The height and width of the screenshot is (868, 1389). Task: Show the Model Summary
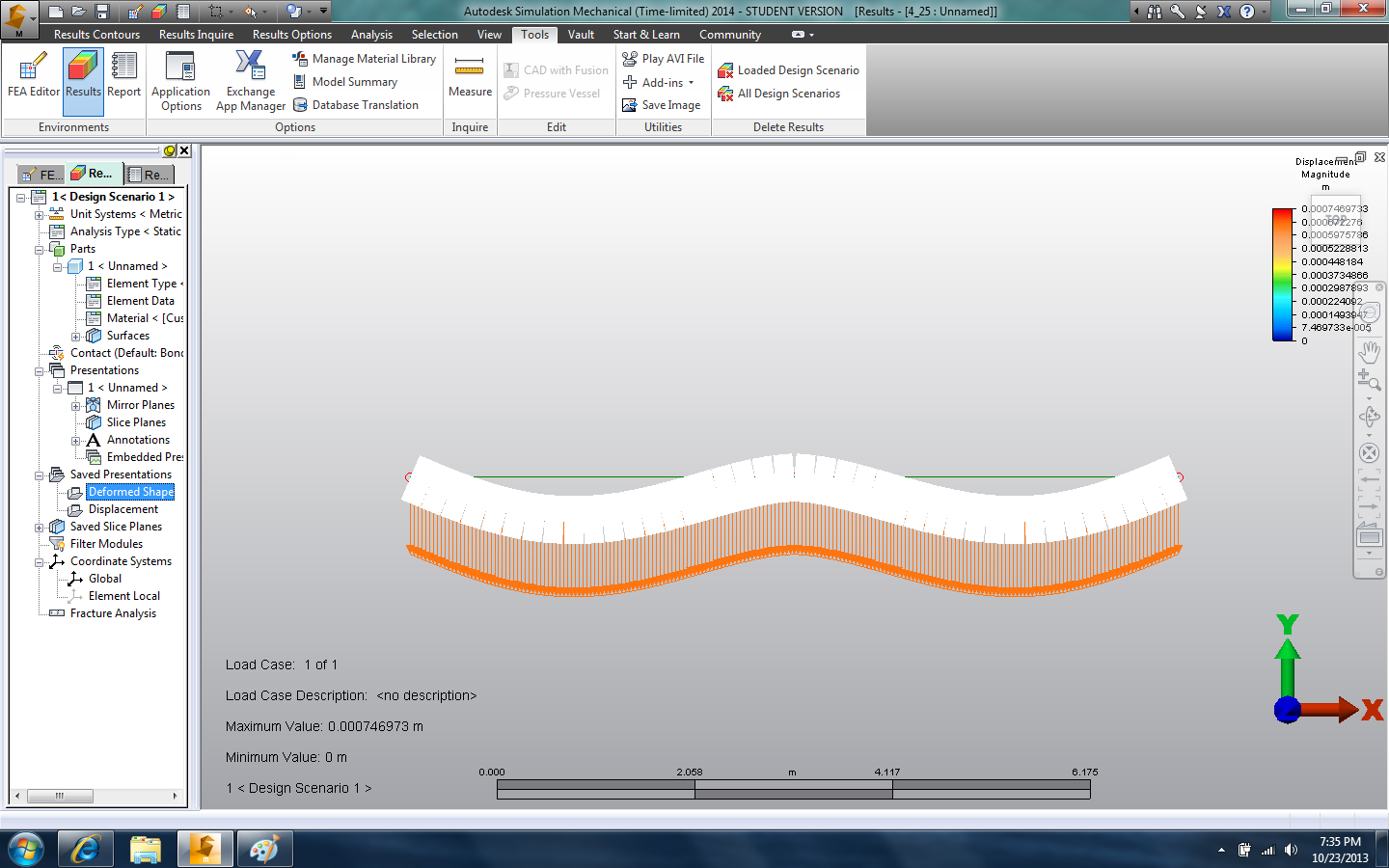pyautogui.click(x=344, y=82)
